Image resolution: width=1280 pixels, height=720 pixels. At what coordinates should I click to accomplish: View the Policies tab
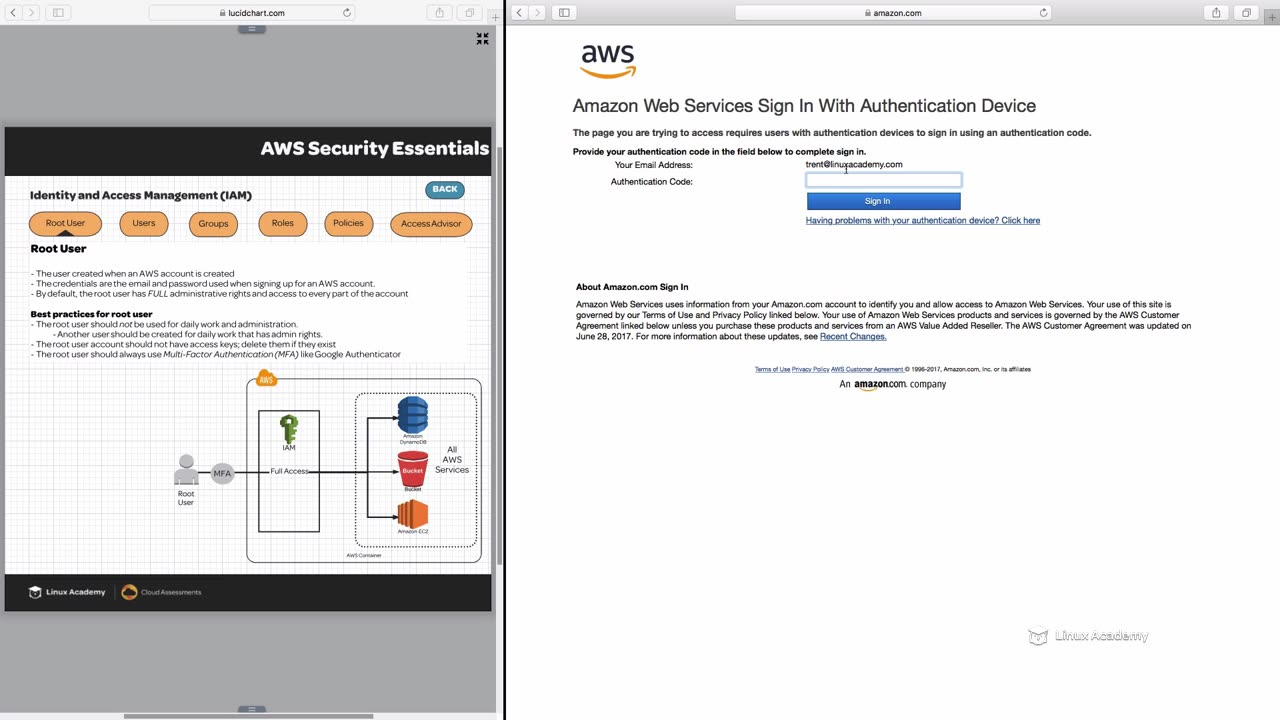click(x=348, y=224)
